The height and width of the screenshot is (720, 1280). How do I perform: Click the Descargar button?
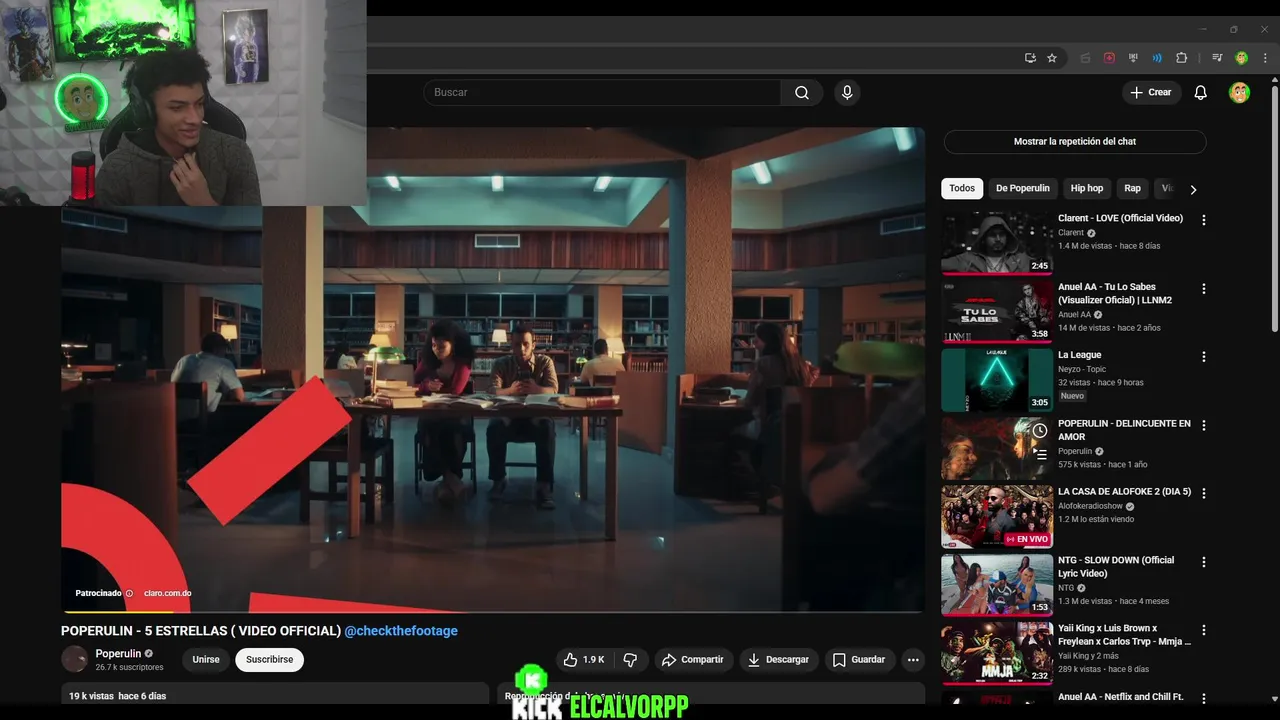coord(779,660)
